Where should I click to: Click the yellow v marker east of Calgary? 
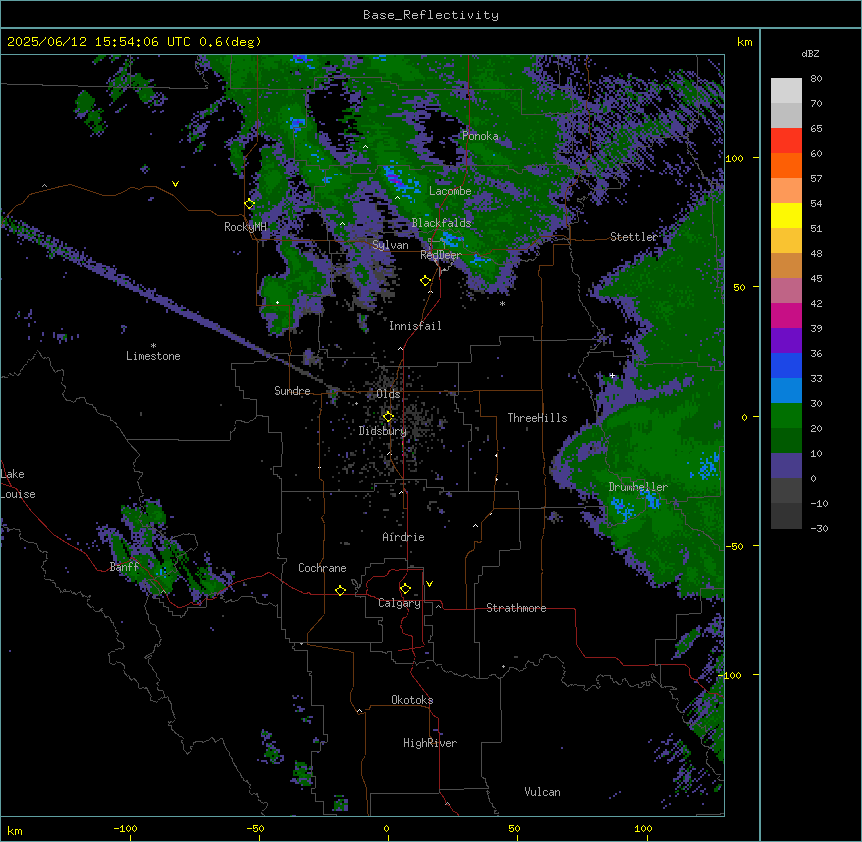(x=429, y=584)
